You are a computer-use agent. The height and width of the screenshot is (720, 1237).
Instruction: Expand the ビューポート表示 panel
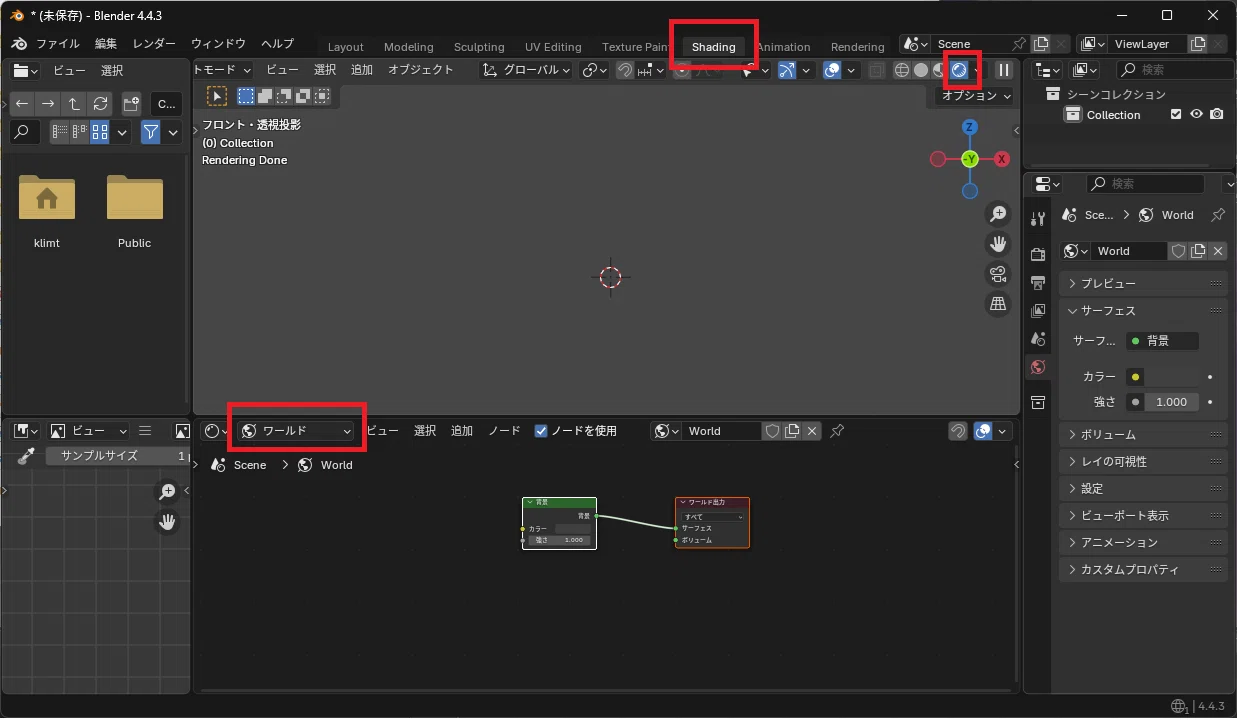coord(1143,516)
